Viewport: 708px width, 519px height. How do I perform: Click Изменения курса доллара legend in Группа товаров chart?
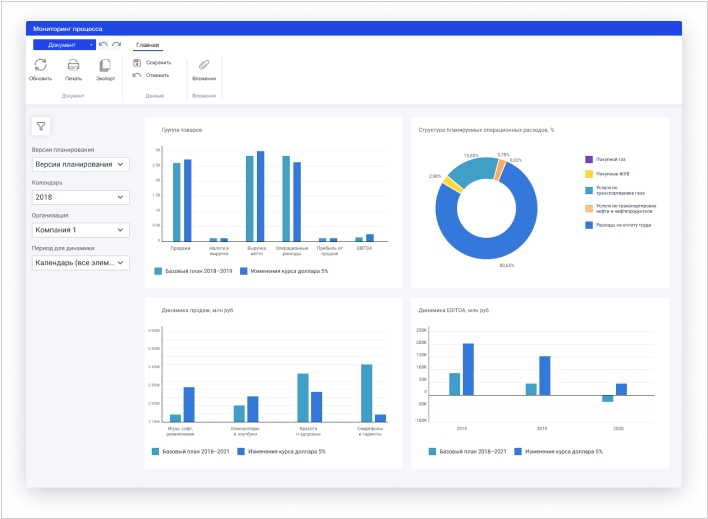284,271
